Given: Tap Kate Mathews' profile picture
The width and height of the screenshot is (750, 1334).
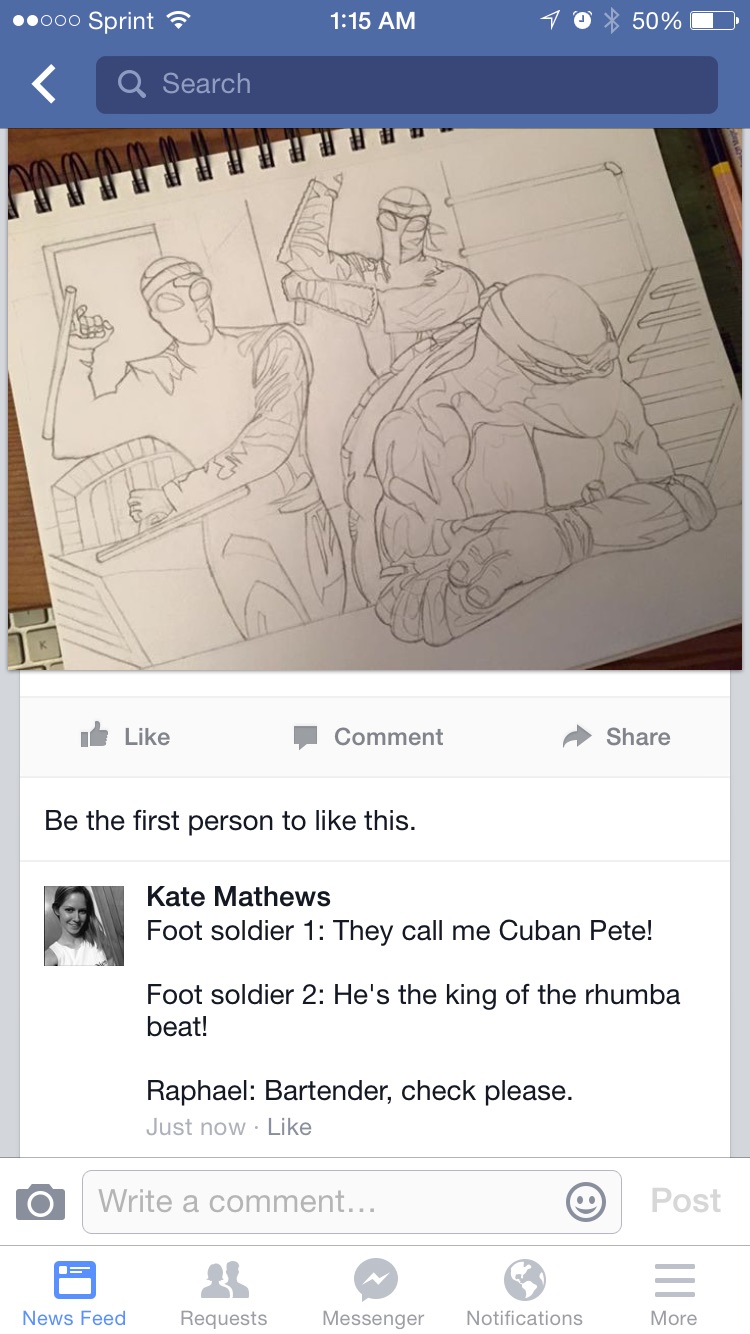Looking at the screenshot, I should coord(84,925).
